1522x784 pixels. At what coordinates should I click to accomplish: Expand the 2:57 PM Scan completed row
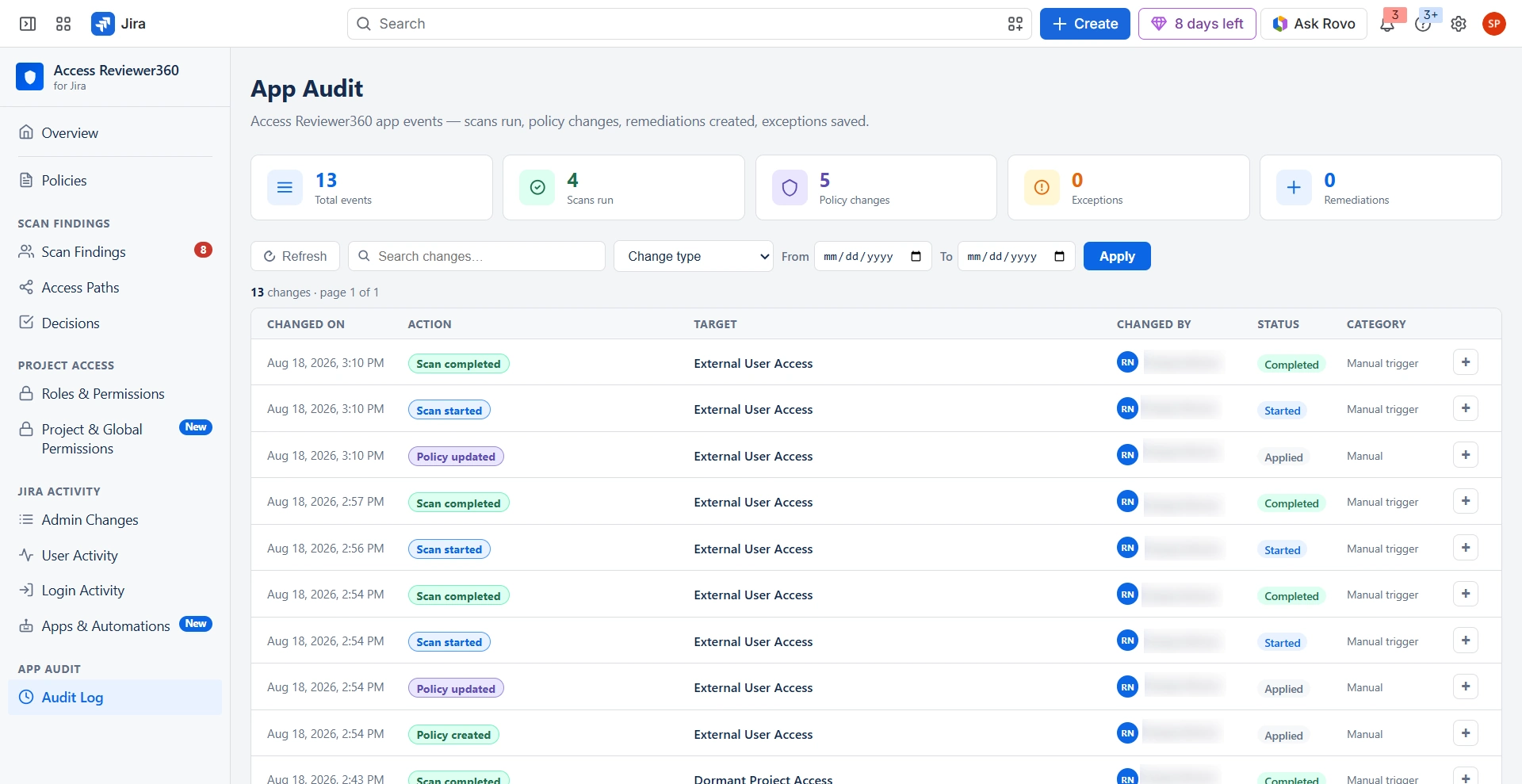[1466, 501]
